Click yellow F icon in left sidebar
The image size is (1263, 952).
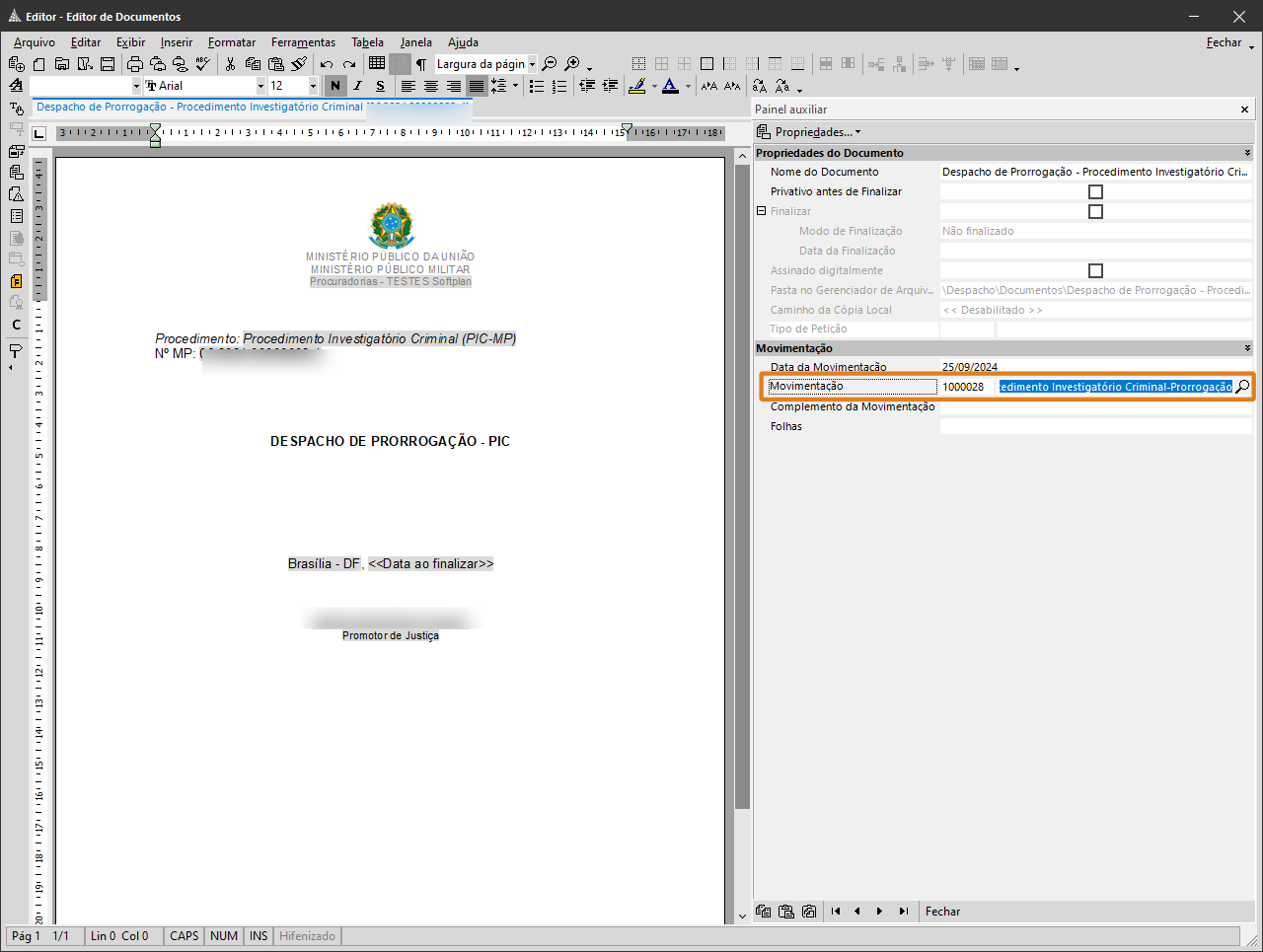(x=16, y=281)
